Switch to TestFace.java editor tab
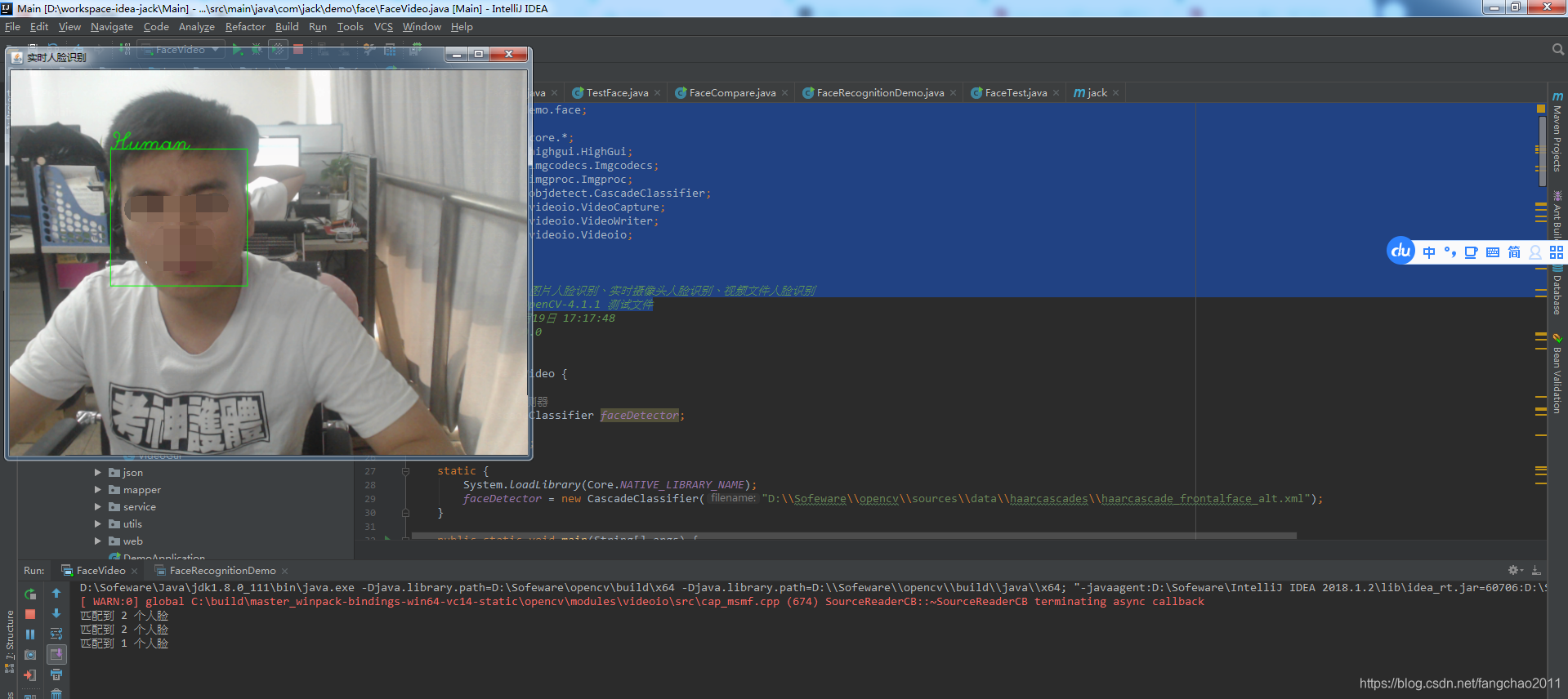 click(x=617, y=93)
